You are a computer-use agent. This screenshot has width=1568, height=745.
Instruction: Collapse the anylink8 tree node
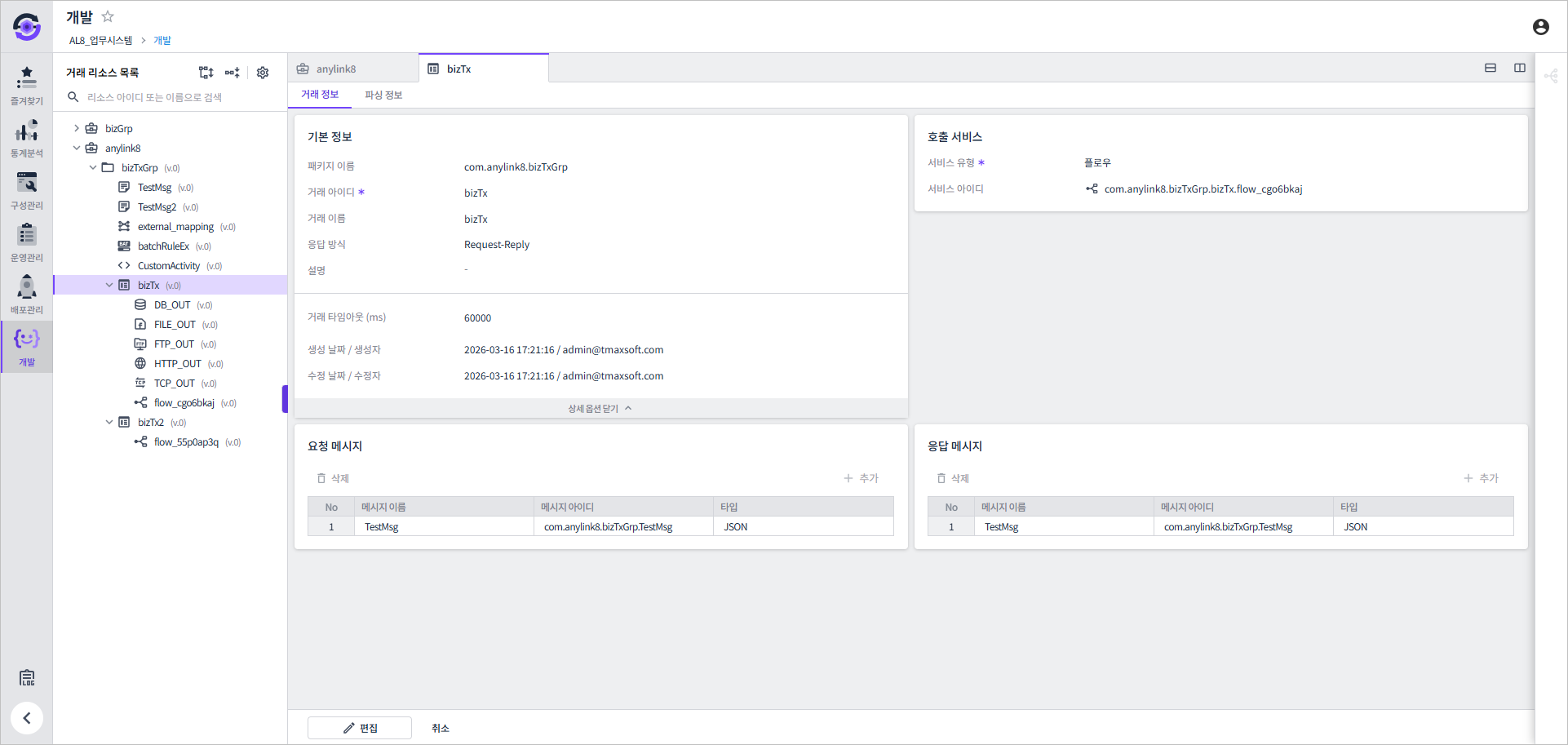[x=77, y=148]
